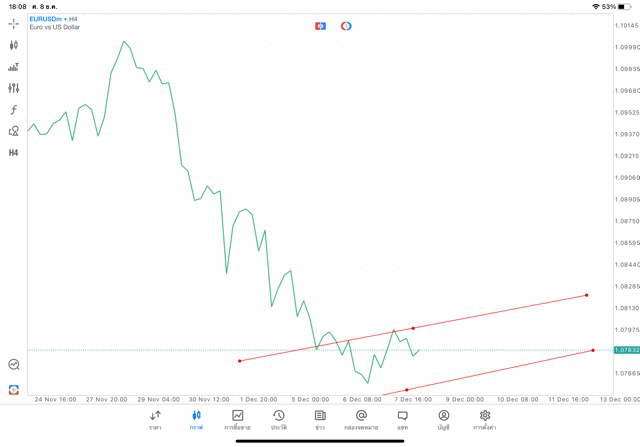The image size is (640, 447).
Task: Open the EURUSDm symbol selector
Action: [48, 19]
